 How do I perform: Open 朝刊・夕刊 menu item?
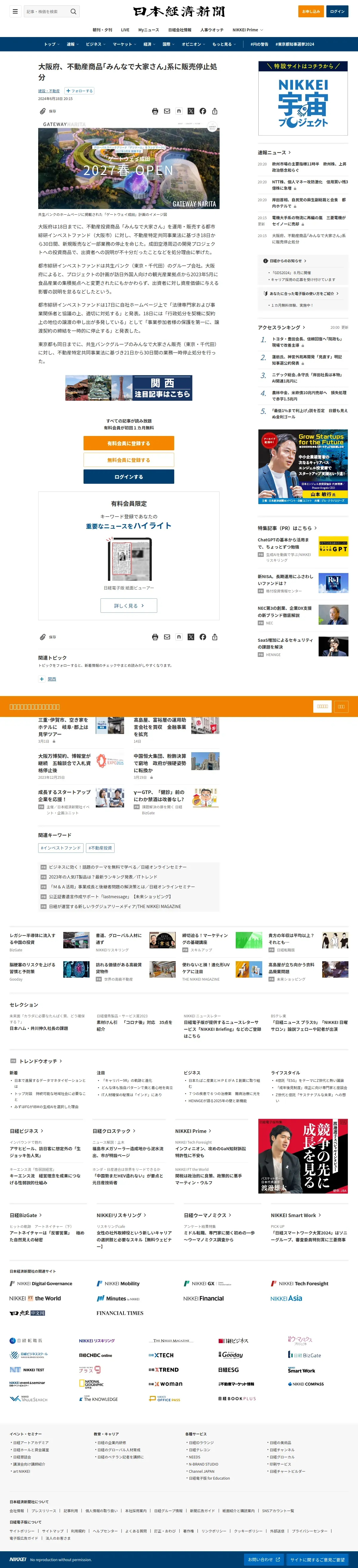[102, 29]
